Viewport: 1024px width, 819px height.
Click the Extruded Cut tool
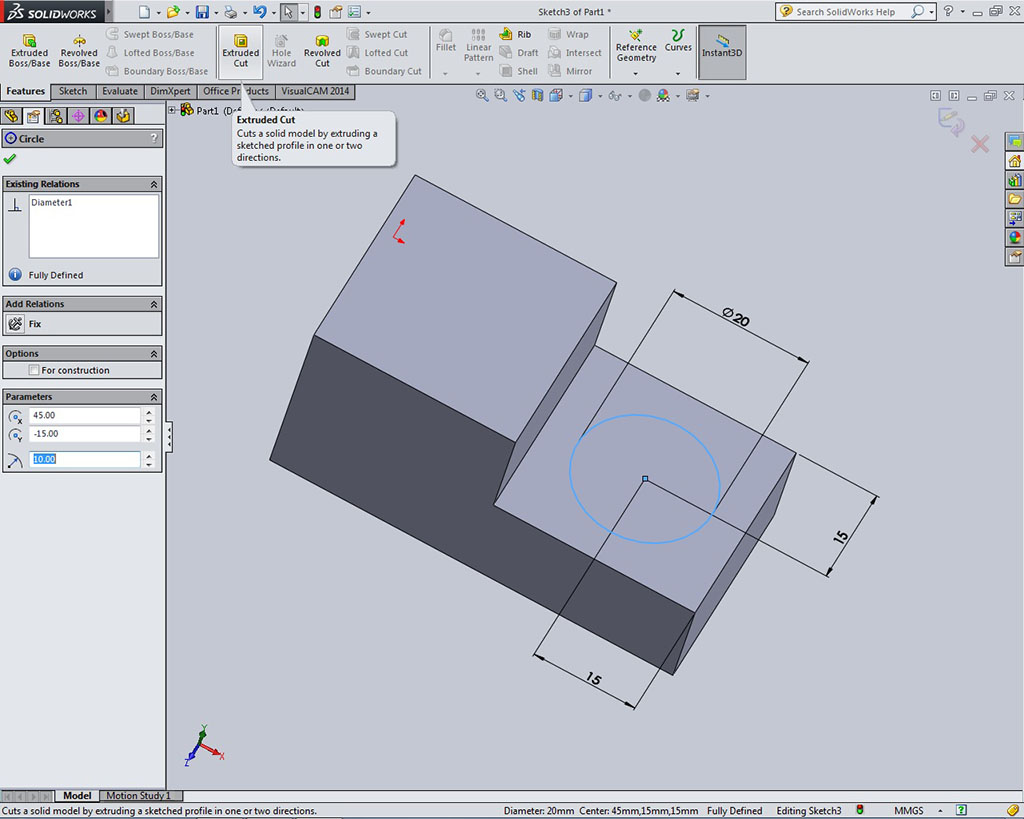[240, 51]
